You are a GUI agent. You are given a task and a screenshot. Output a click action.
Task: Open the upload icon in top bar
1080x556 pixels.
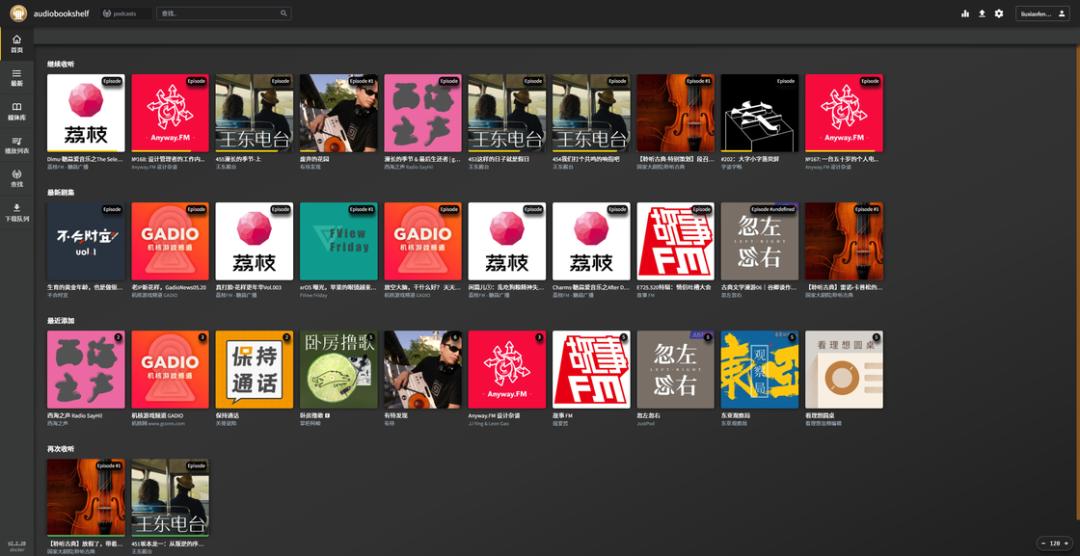click(982, 13)
